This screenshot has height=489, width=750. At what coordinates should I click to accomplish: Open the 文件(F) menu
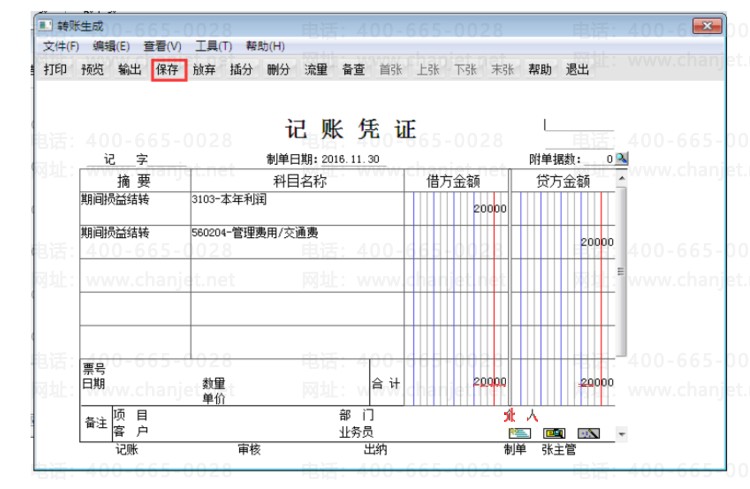tap(60, 46)
